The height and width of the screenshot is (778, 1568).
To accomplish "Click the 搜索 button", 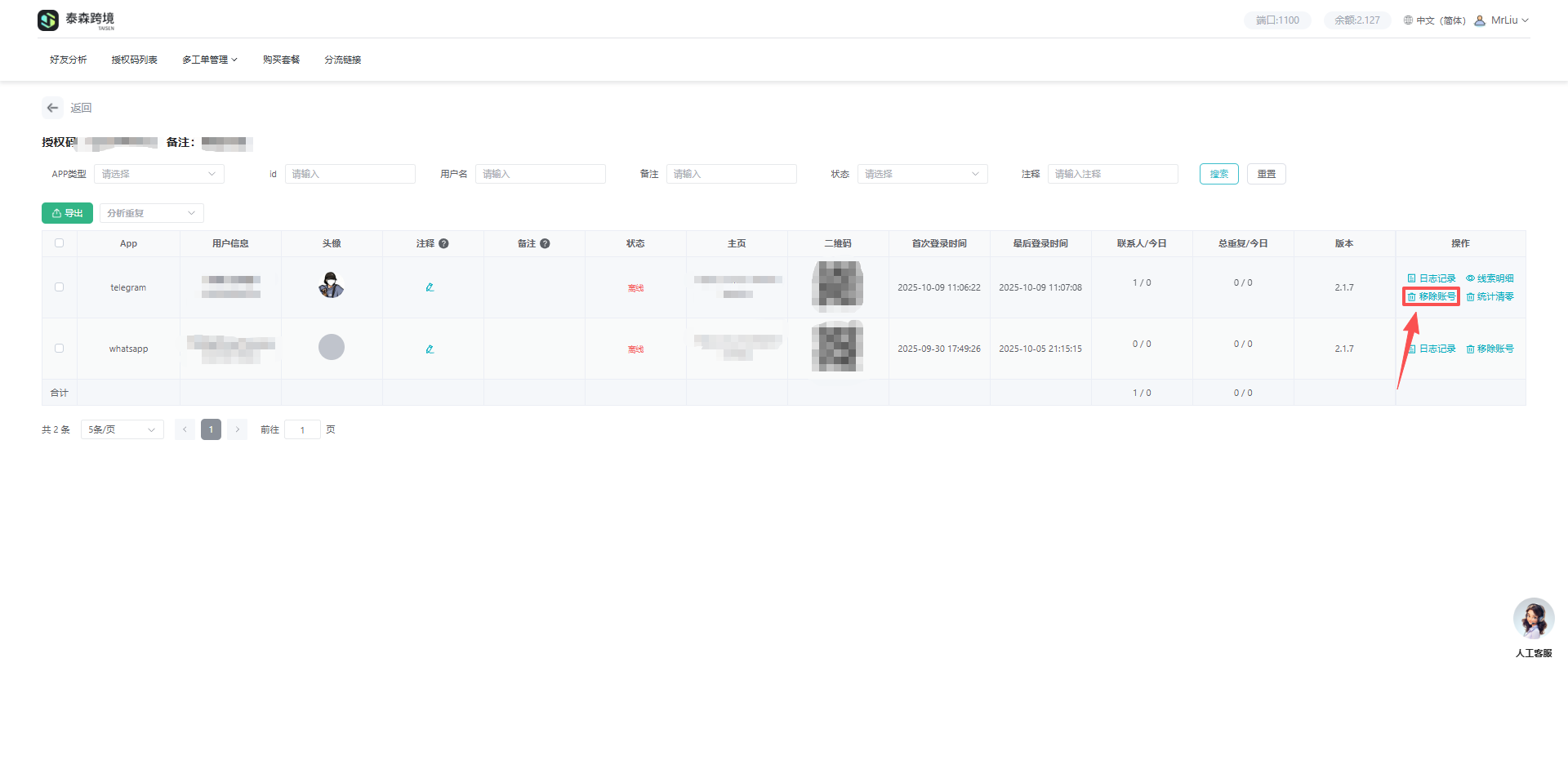I will click(1218, 174).
